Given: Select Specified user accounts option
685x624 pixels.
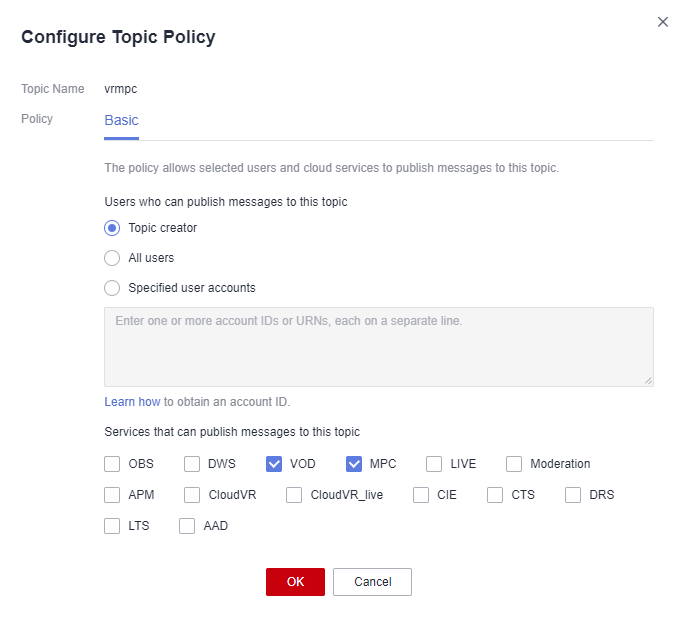Looking at the screenshot, I should [x=112, y=288].
